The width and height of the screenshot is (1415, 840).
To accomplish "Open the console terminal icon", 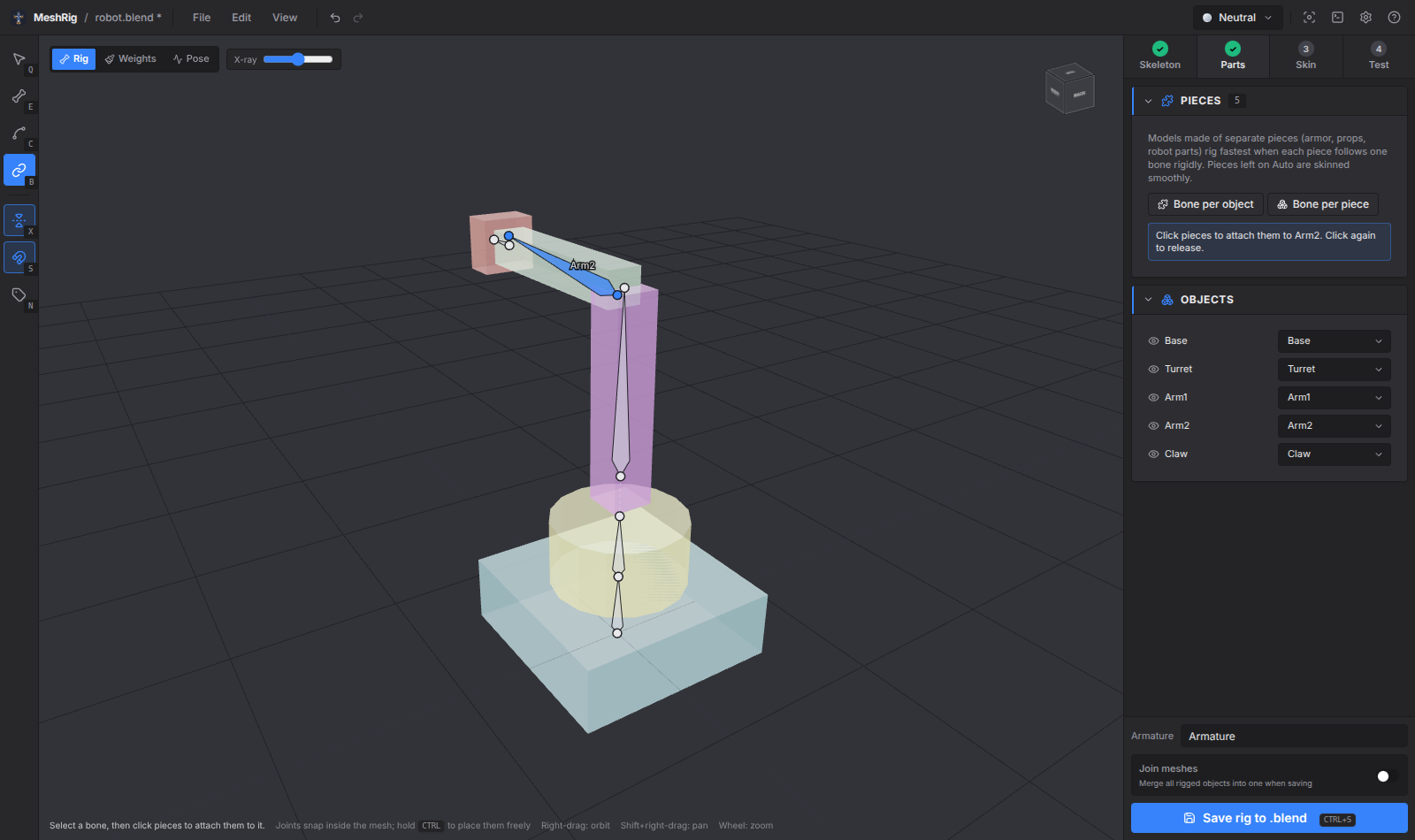I will [x=1337, y=18].
